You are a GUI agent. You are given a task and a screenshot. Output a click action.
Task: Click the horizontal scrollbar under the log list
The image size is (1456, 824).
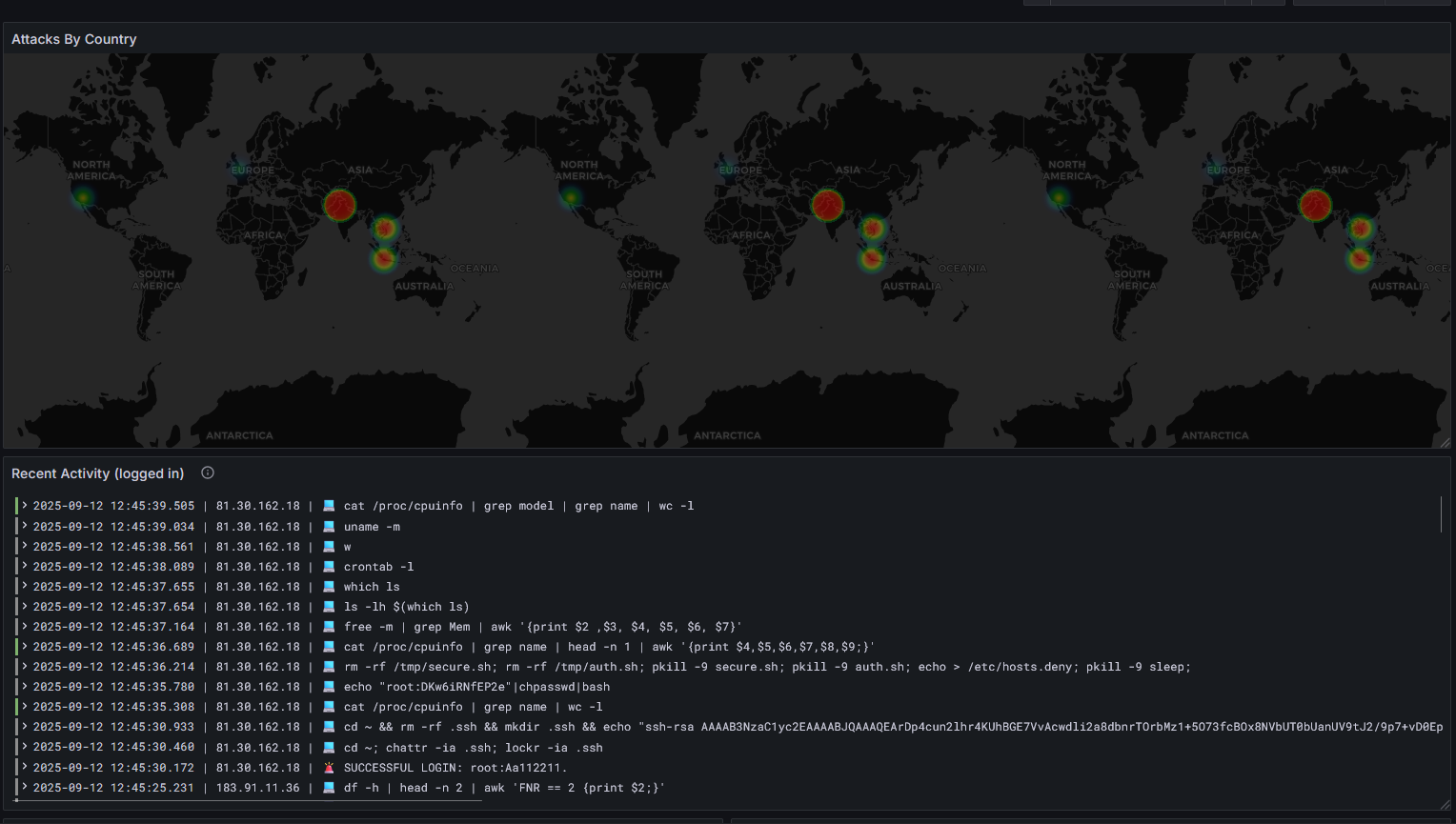250,801
